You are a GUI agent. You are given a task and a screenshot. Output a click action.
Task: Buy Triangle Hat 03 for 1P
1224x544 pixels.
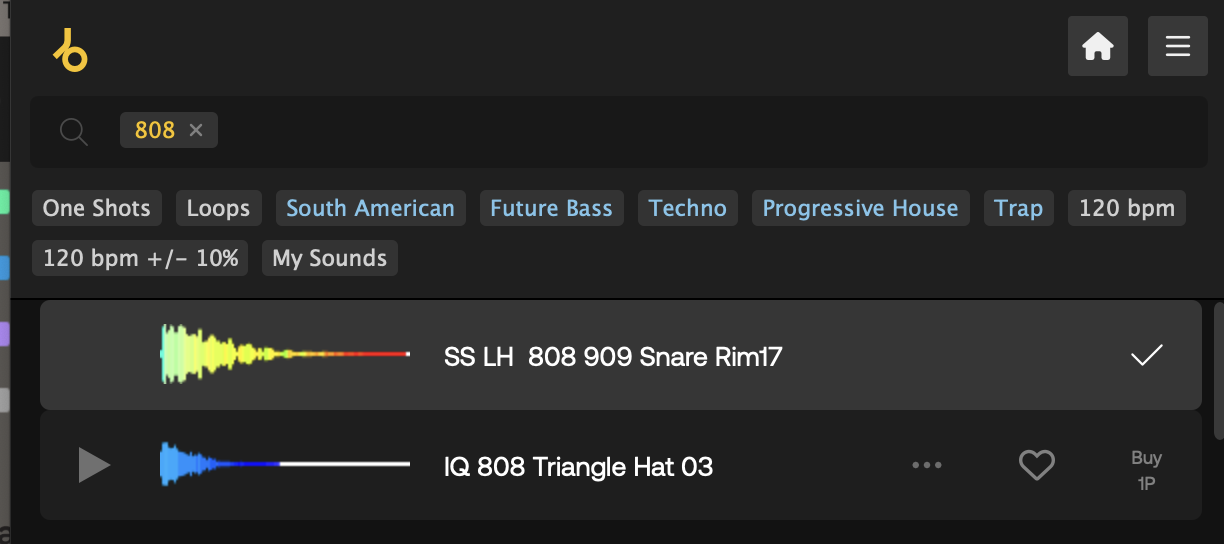pos(1146,470)
